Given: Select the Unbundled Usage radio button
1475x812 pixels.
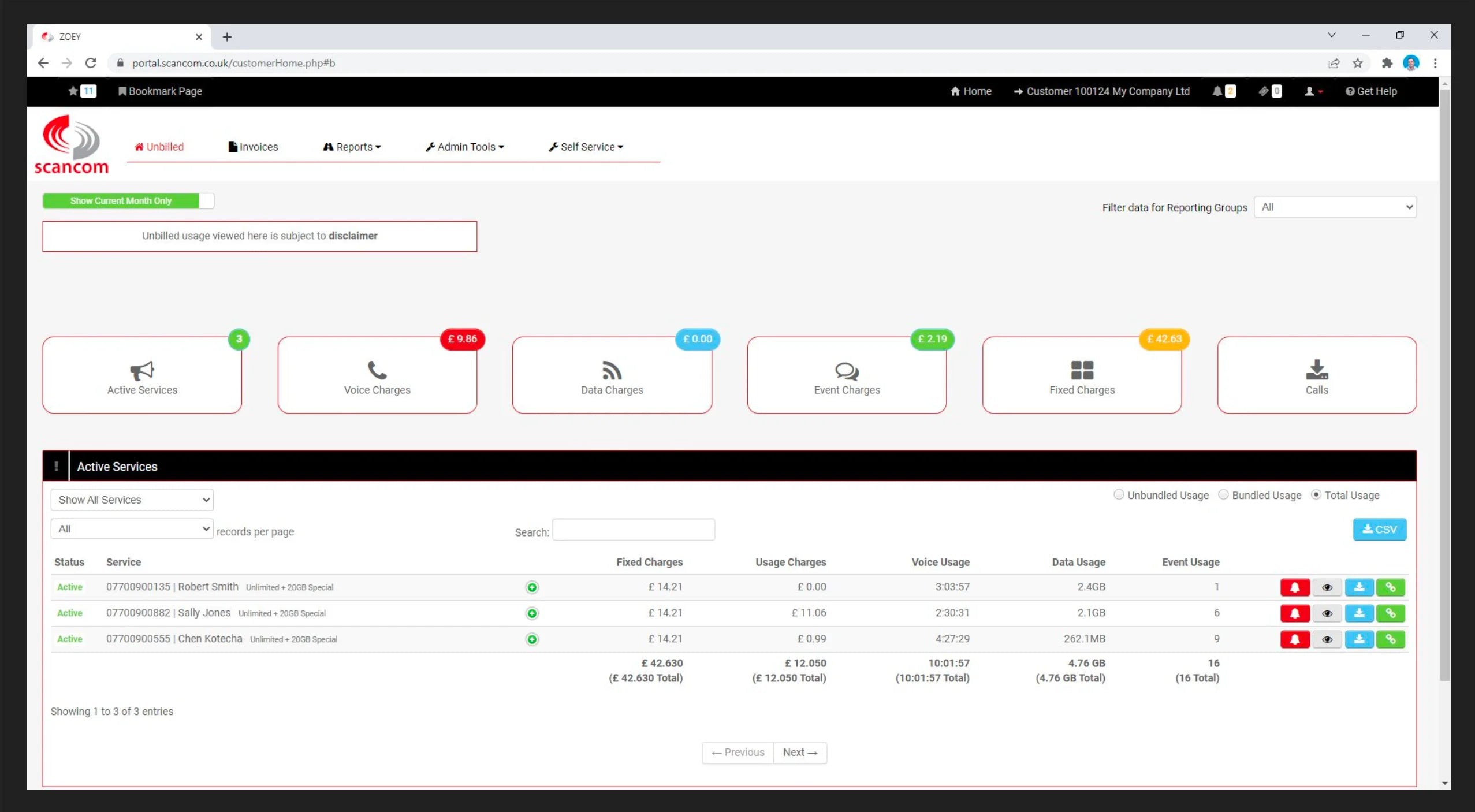Looking at the screenshot, I should click(x=1119, y=495).
